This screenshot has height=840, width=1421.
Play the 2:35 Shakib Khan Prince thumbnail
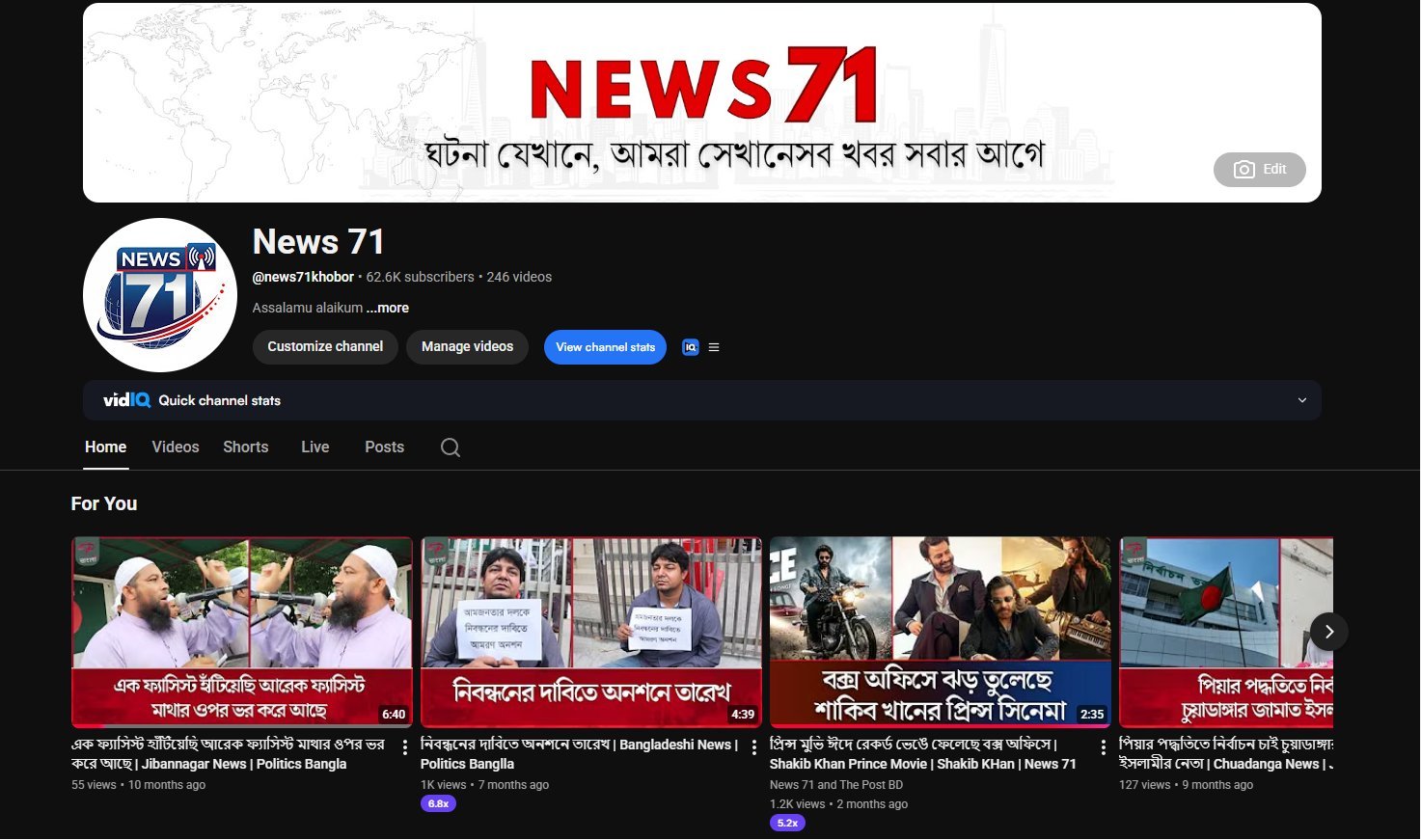941,632
